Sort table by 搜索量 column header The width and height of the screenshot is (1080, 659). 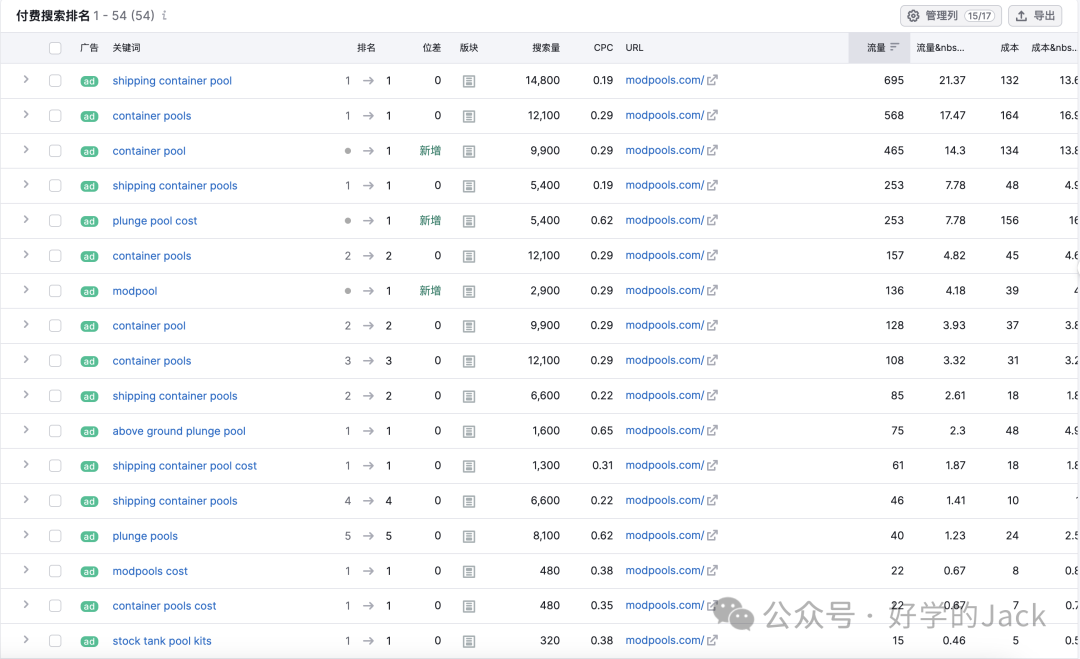click(546, 48)
